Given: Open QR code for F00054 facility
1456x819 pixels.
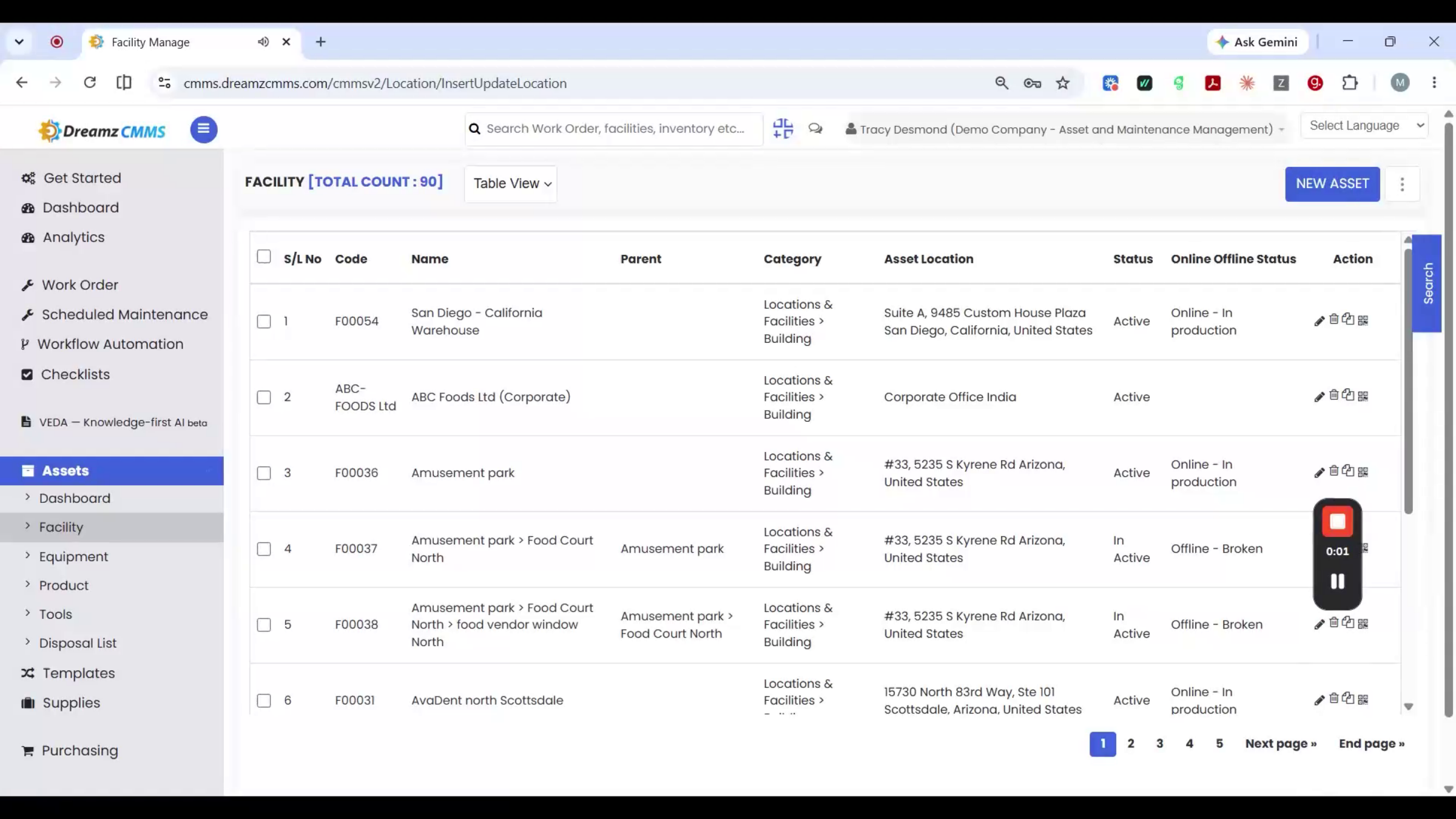Looking at the screenshot, I should tap(1363, 320).
